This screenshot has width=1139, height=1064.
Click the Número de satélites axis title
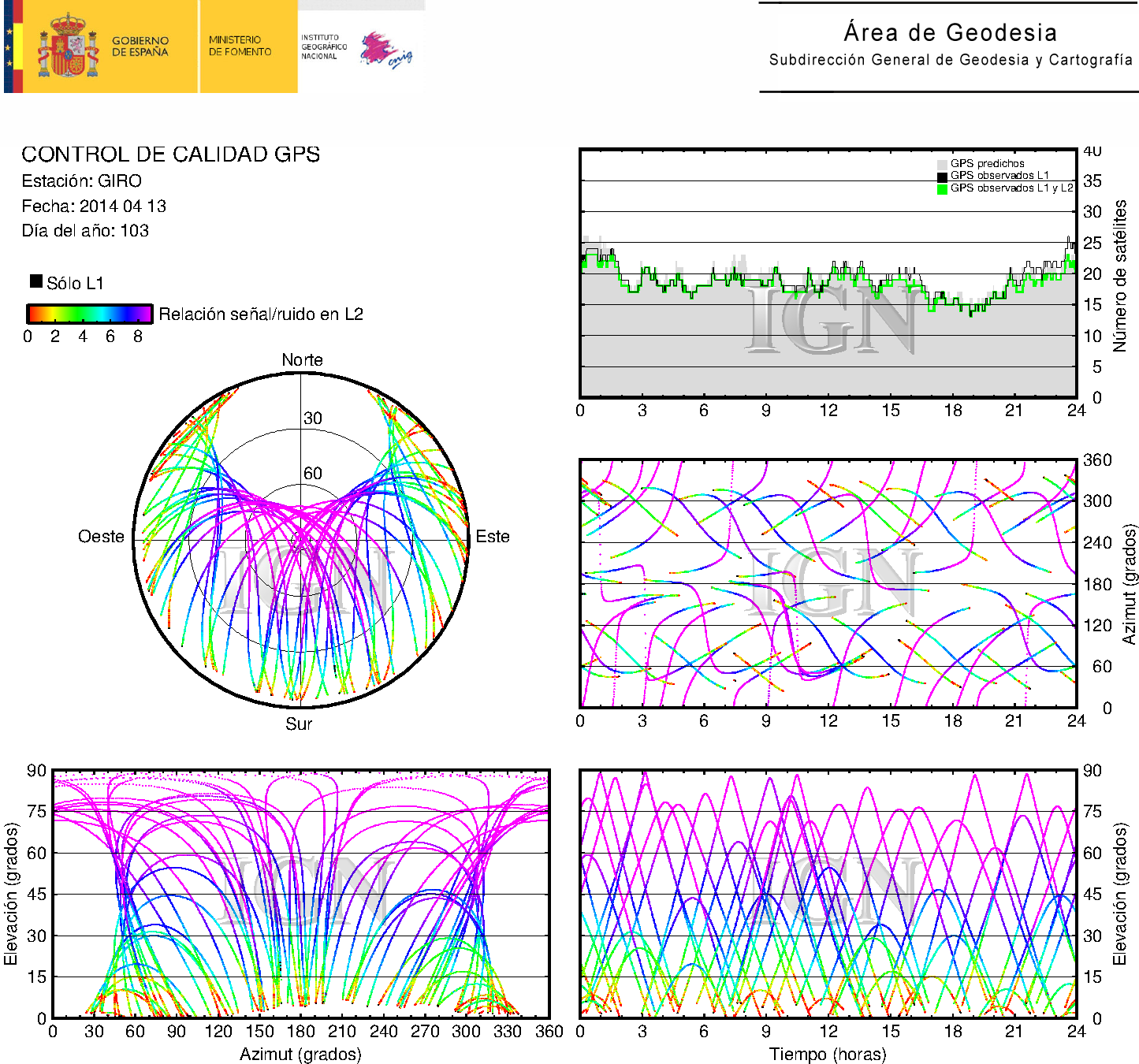point(1120,275)
